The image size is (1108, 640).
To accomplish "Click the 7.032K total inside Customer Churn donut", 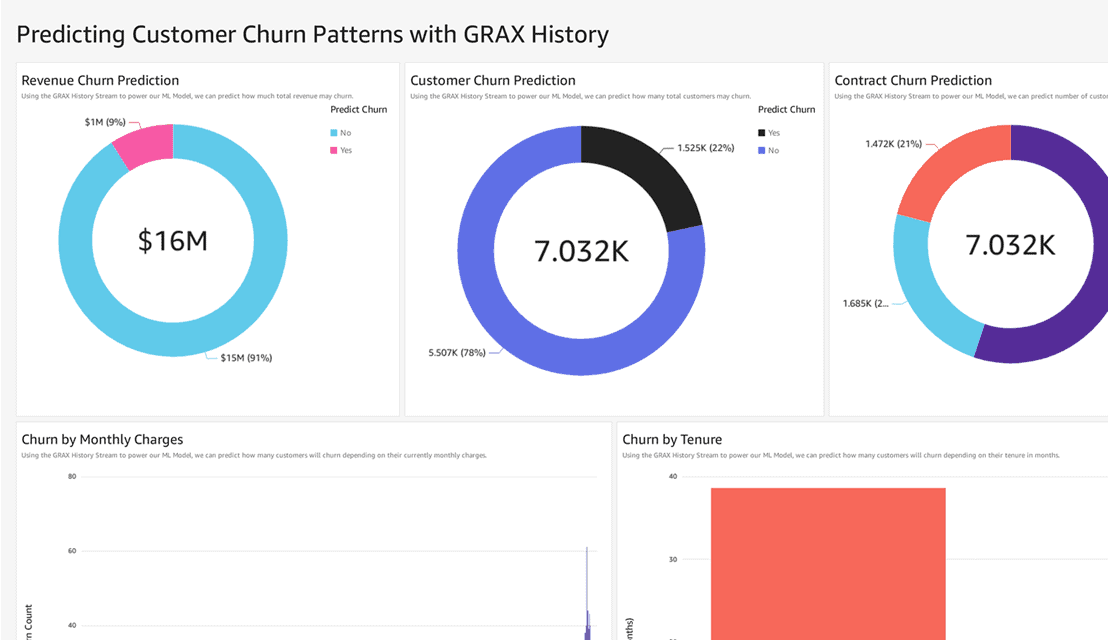I will pos(581,250).
